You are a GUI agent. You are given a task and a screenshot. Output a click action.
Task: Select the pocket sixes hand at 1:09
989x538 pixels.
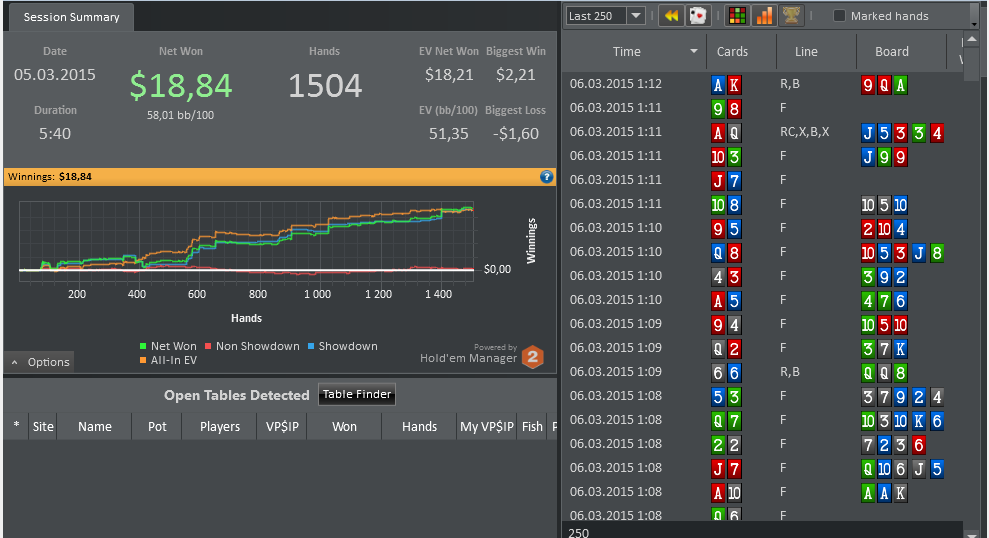click(x=762, y=371)
